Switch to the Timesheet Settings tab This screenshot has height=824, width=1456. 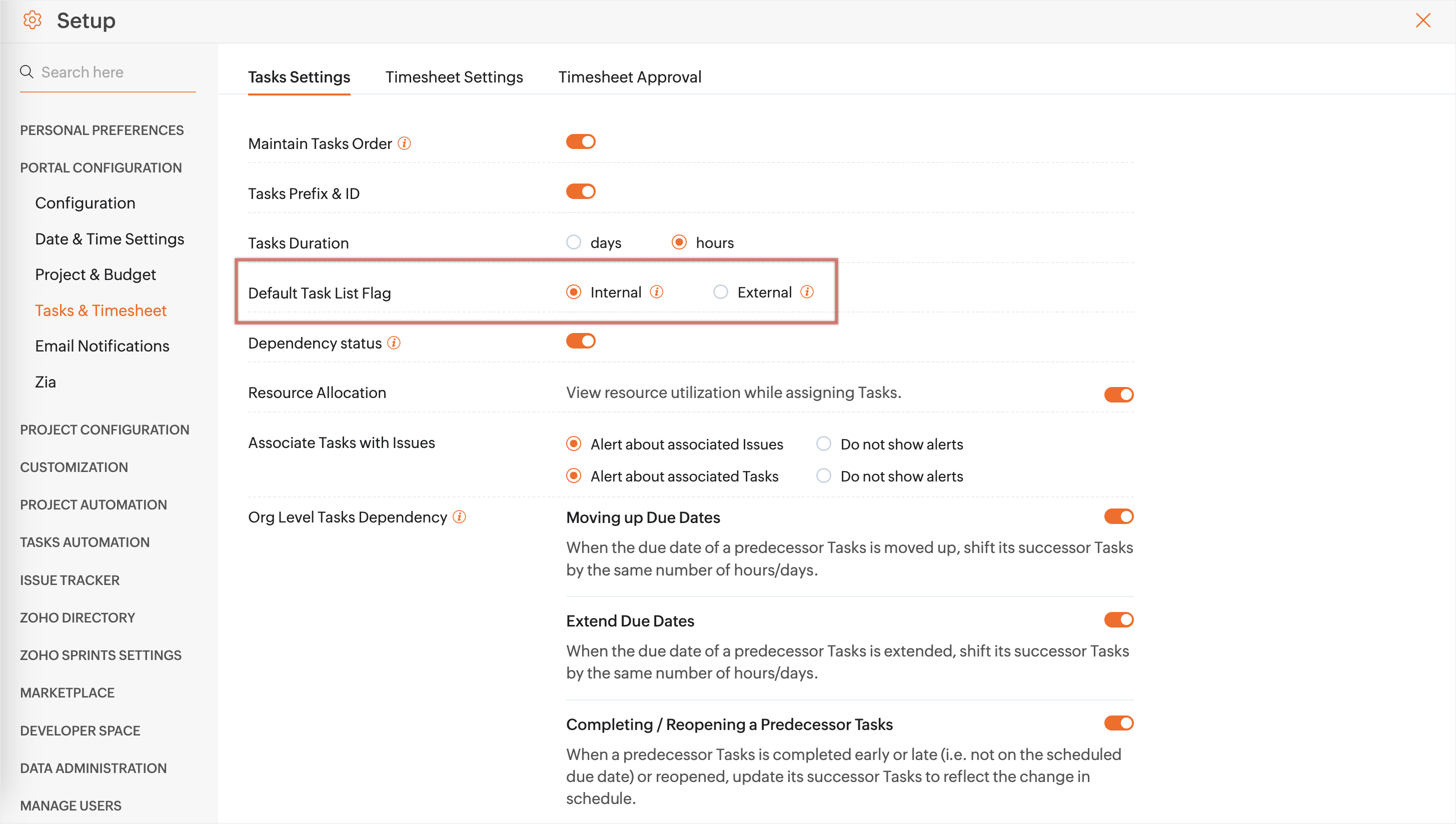pos(454,77)
